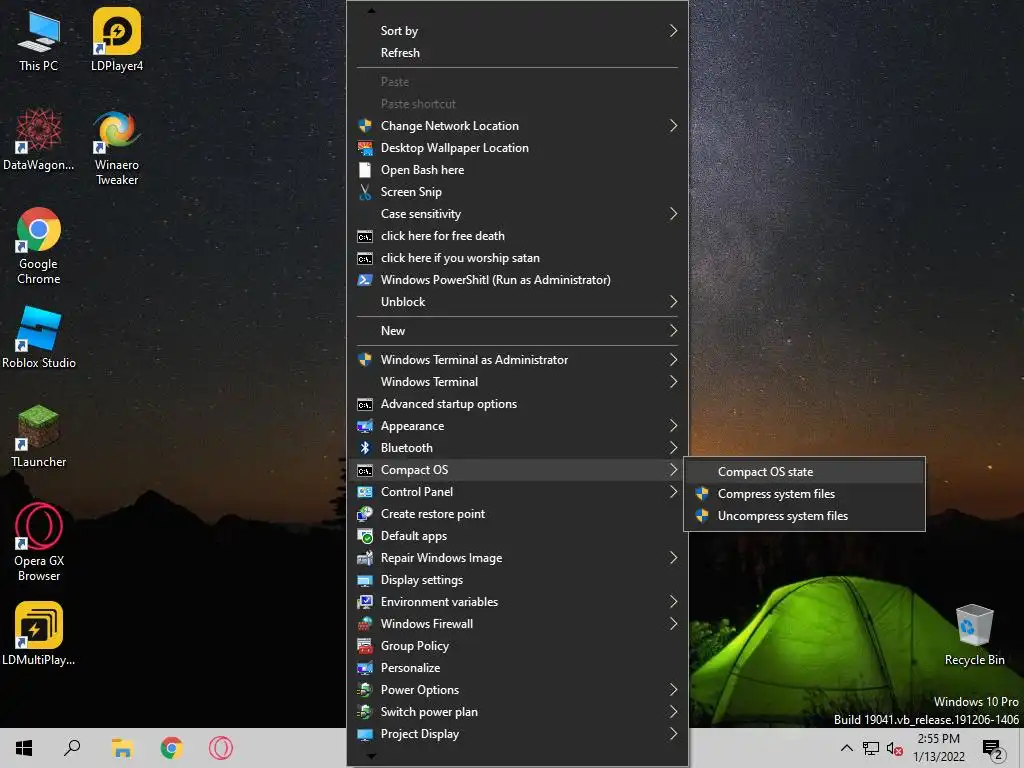Click the Group Policy icon

point(365,646)
